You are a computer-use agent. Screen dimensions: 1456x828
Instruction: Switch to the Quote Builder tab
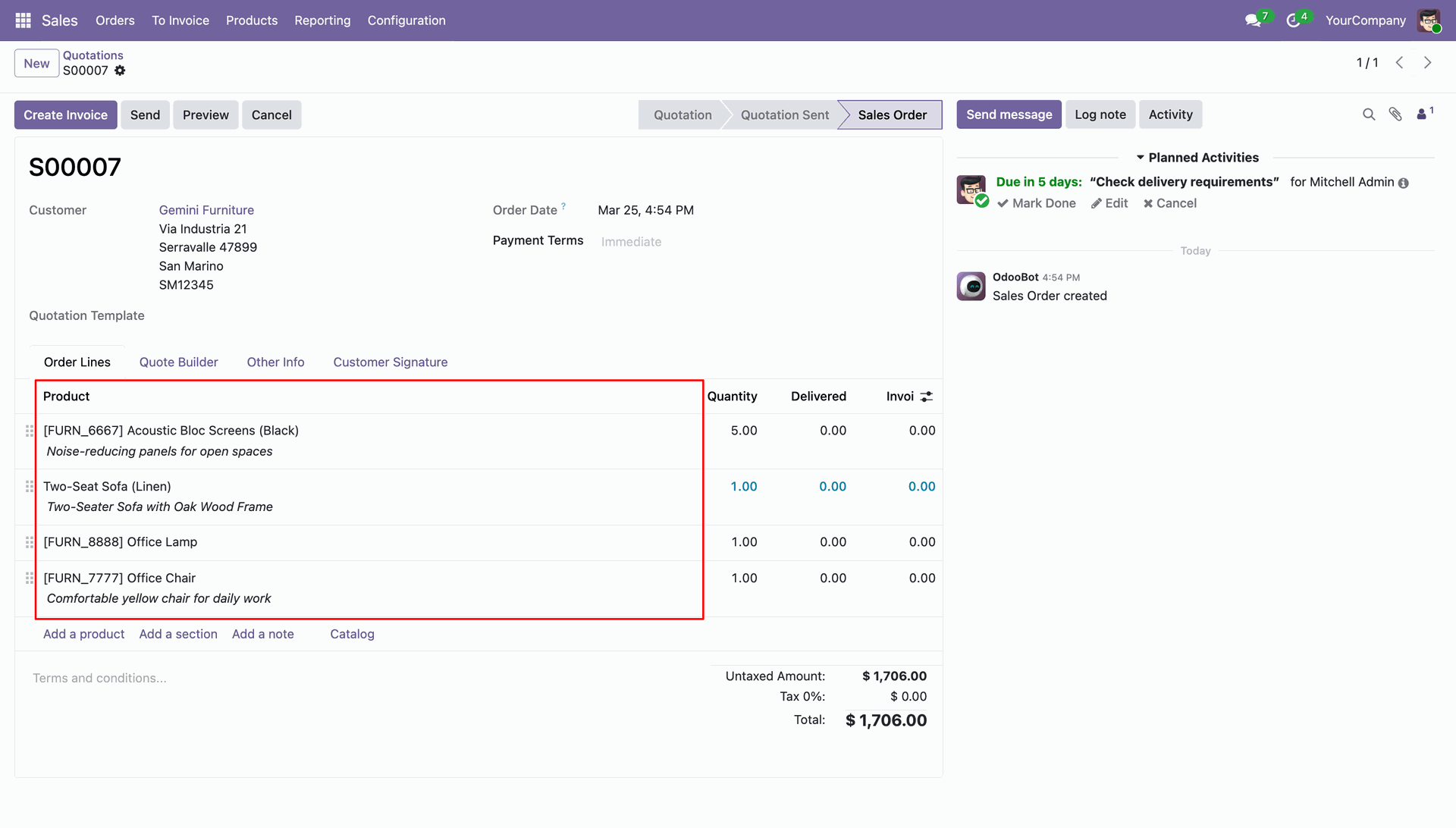pos(178,362)
